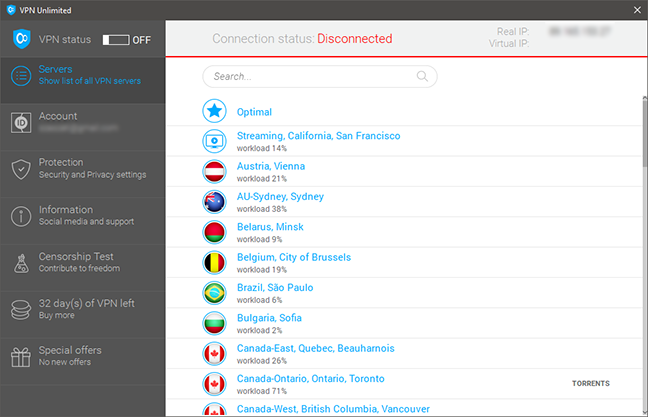Viewport: 648px width, 417px height.
Task: Click the title bar VPN Unlimited app icon
Action: [x=11, y=10]
